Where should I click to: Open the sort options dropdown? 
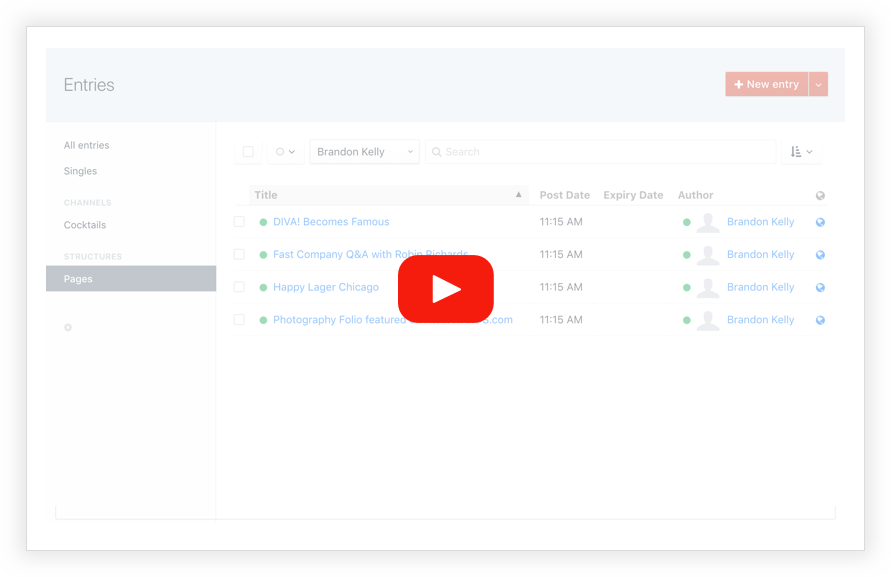click(x=801, y=152)
